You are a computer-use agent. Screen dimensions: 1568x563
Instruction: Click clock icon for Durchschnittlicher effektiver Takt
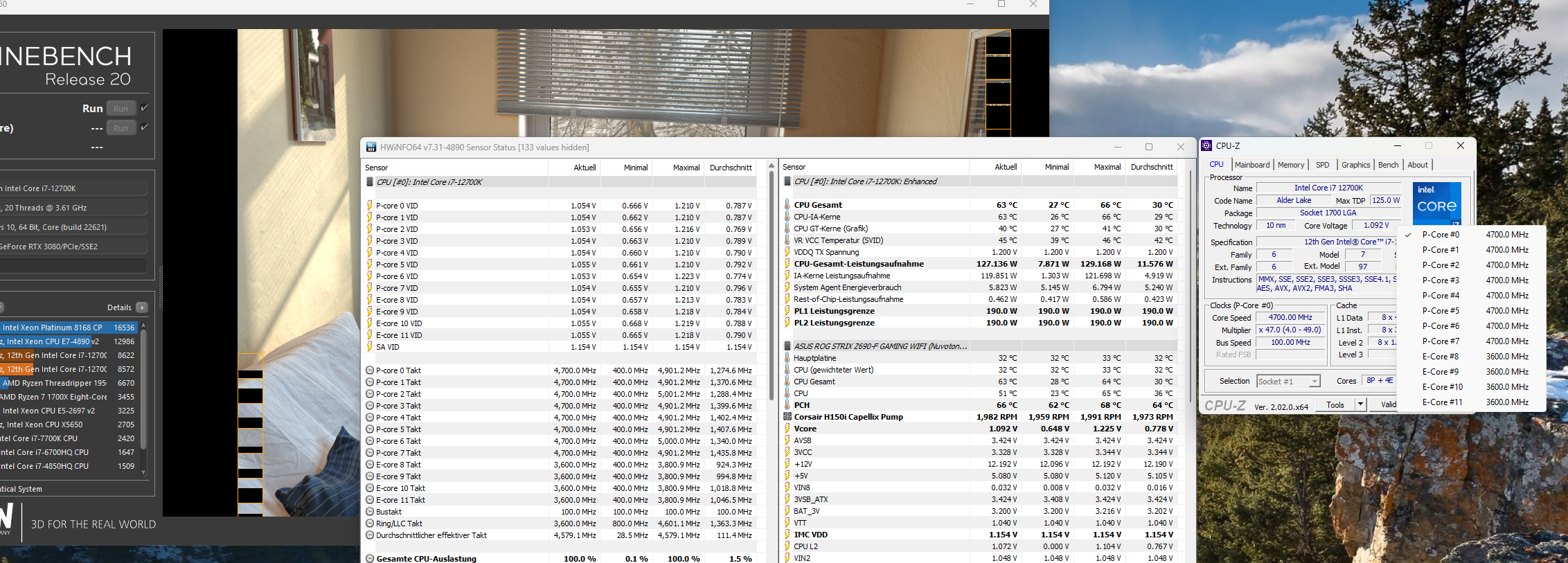(x=370, y=535)
